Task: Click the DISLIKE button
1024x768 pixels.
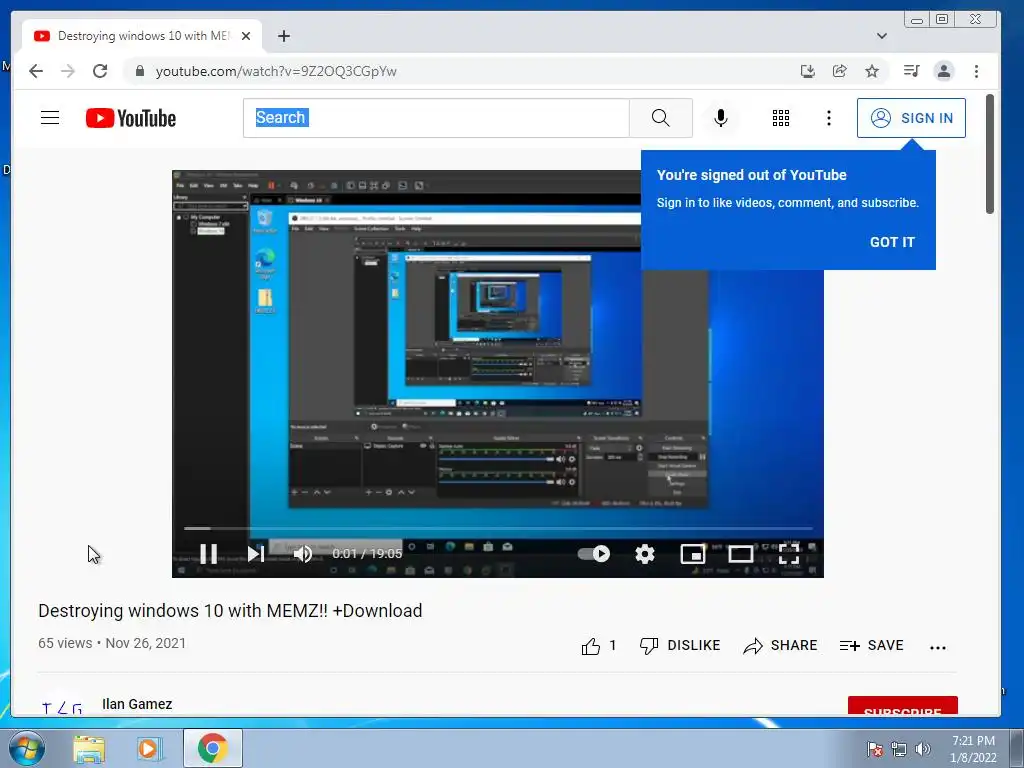Action: pos(680,645)
